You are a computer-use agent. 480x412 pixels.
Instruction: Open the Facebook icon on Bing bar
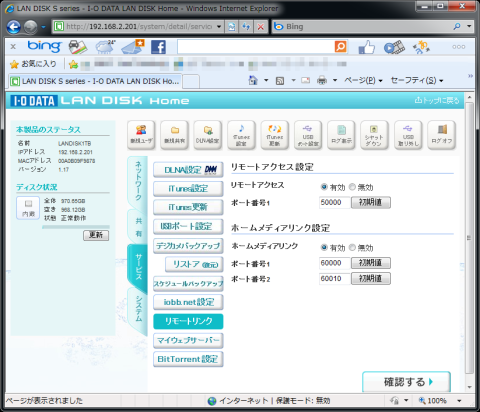(x=158, y=47)
